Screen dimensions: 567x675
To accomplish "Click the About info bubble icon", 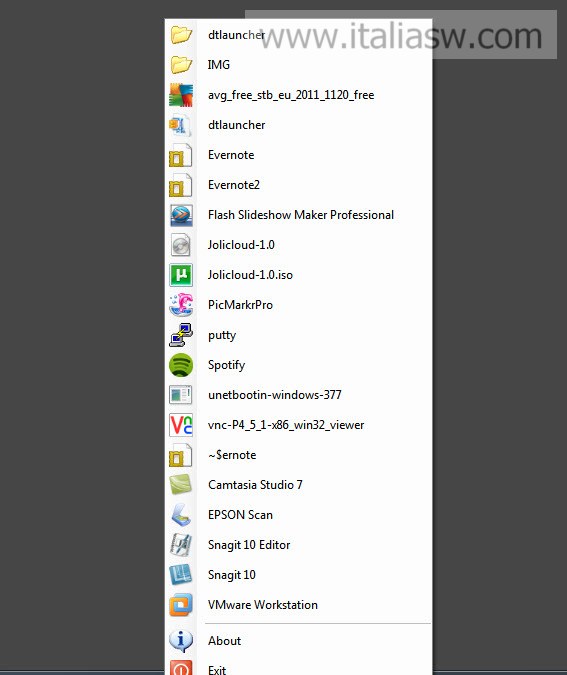I will [181, 641].
